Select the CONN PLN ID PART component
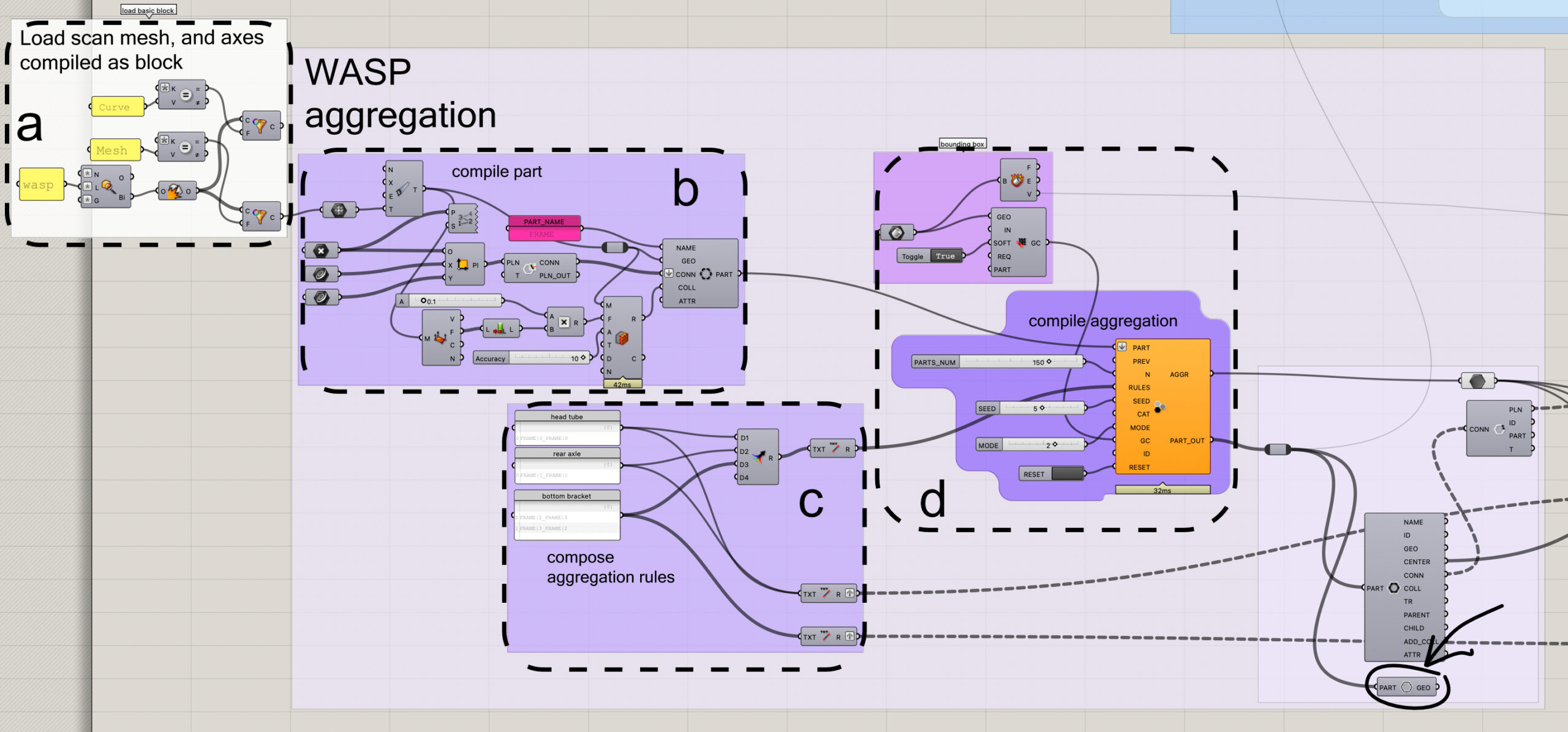Screen dimensions: 1568x732 (x=1499, y=429)
